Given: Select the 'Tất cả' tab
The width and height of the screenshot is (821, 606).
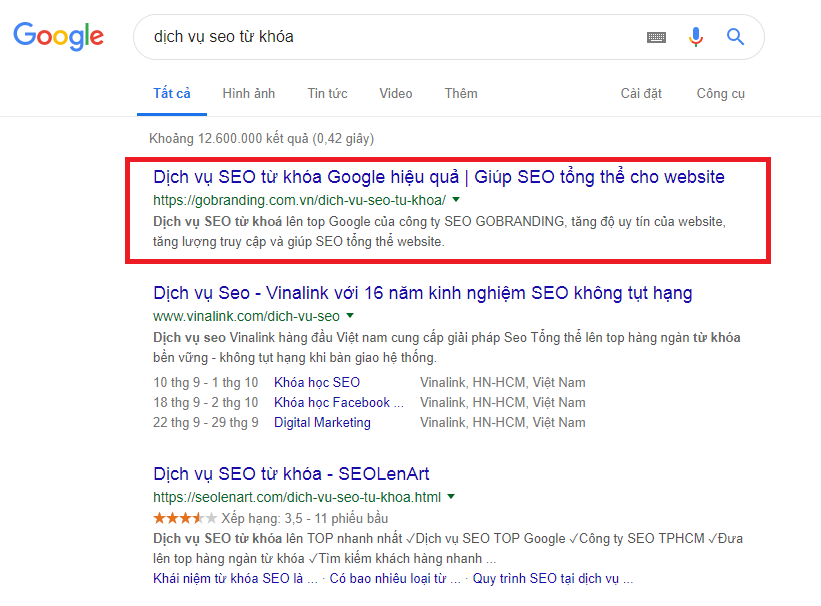Looking at the screenshot, I should [172, 93].
